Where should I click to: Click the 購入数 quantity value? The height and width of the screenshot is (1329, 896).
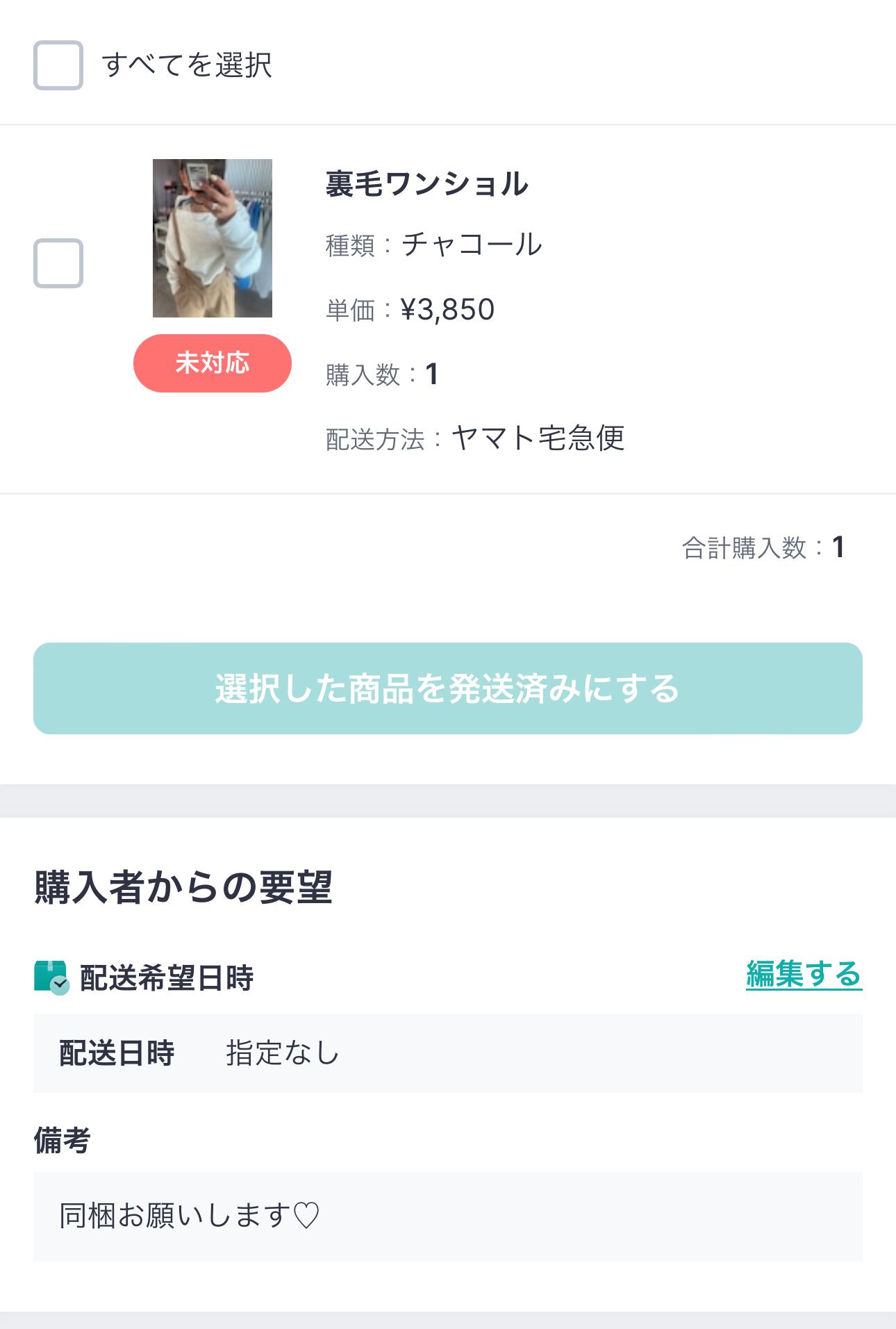(x=431, y=374)
